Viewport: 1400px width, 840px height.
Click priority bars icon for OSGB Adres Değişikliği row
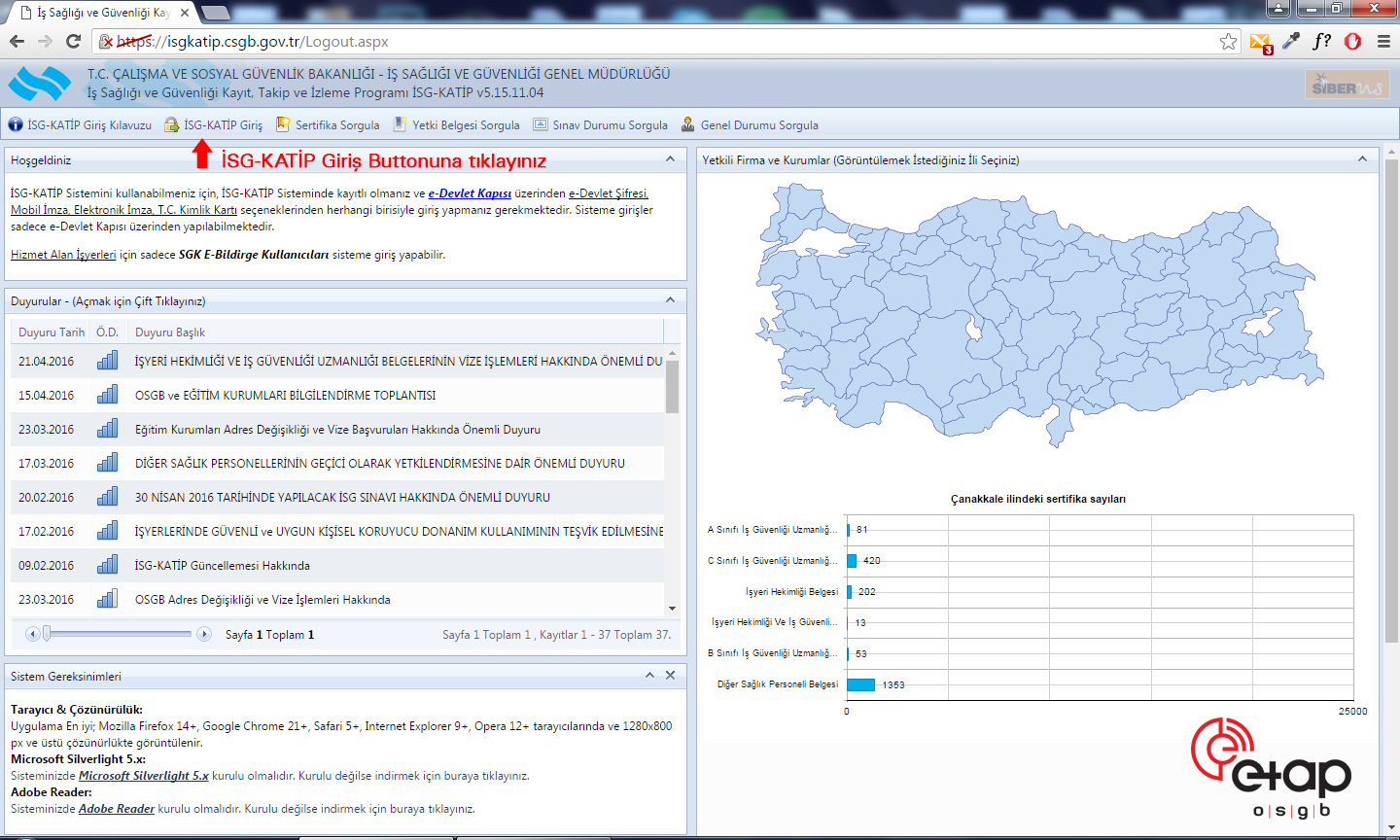pyautogui.click(x=108, y=599)
